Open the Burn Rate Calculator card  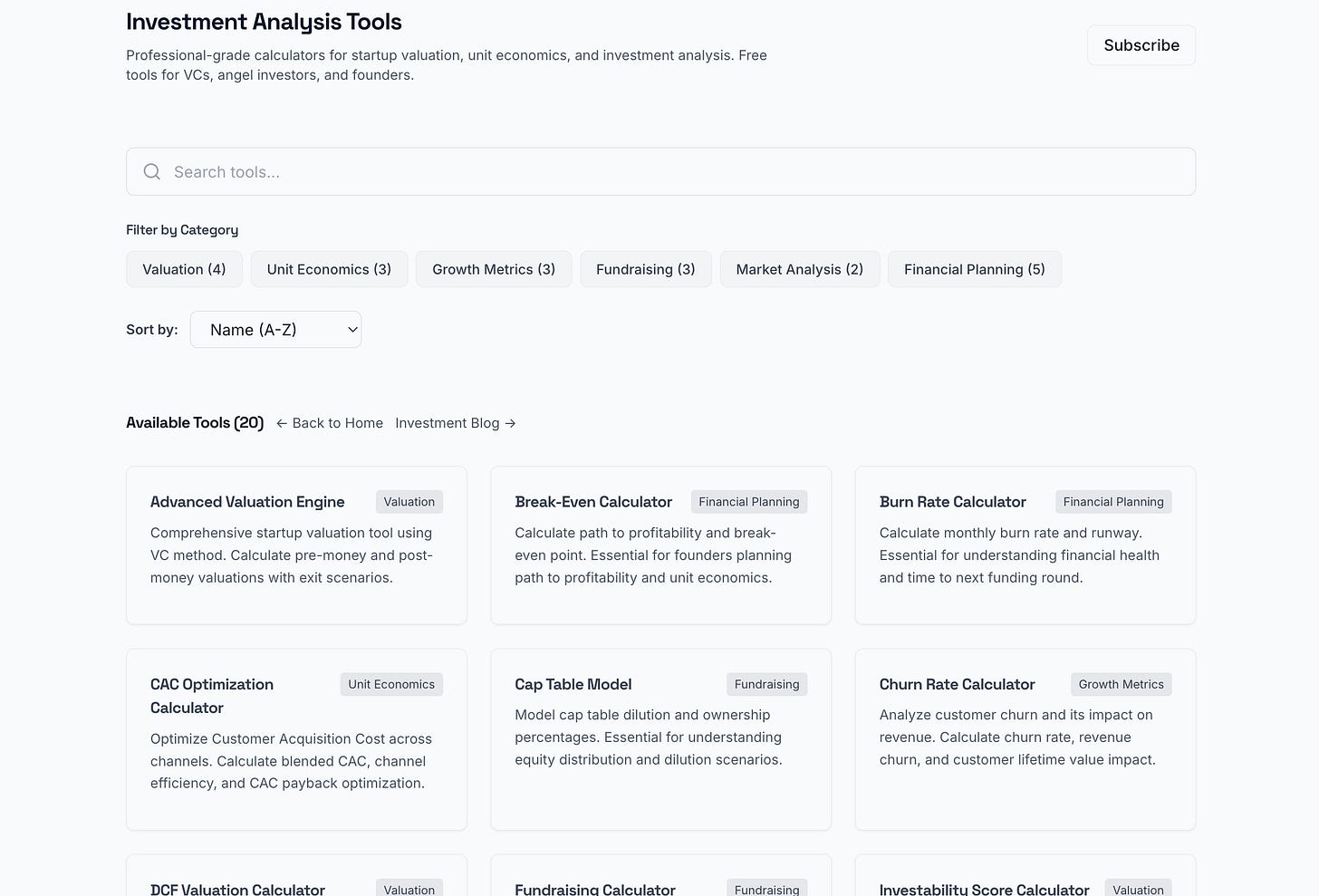[1025, 545]
